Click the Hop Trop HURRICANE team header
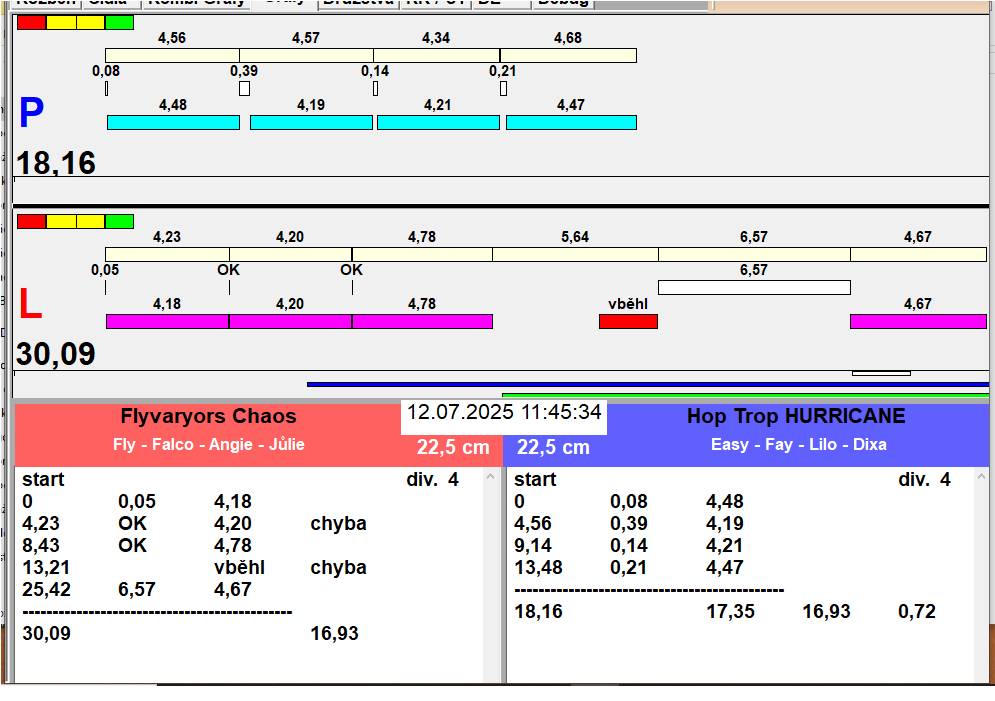This screenshot has height=701, width=995. (795, 416)
